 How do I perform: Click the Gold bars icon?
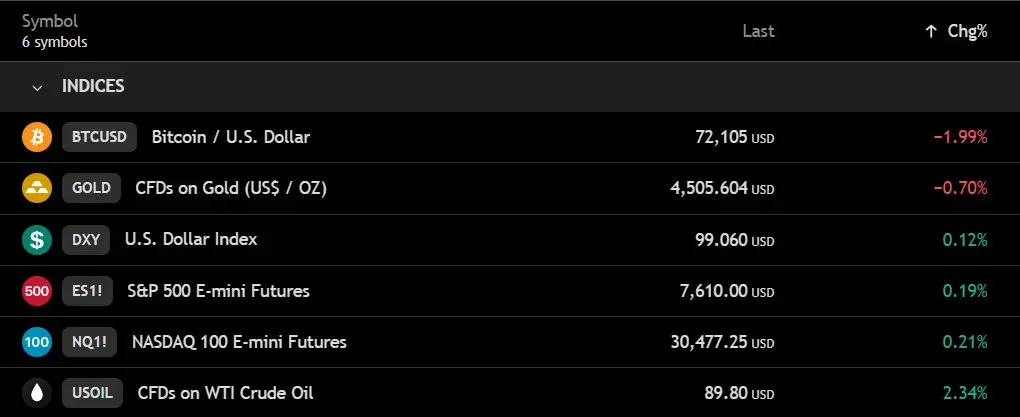36,188
